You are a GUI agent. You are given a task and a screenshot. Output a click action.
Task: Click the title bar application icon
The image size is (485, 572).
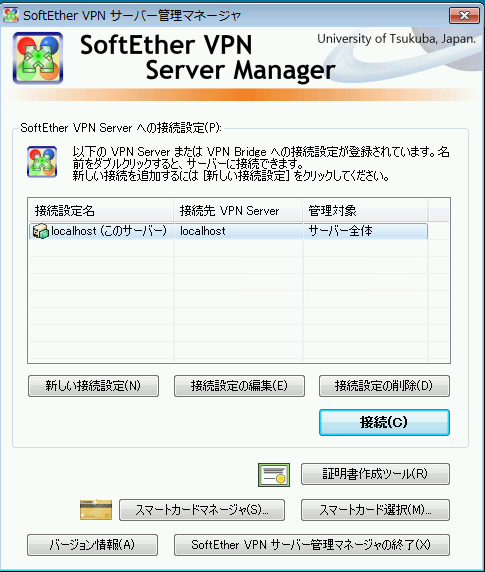point(11,15)
